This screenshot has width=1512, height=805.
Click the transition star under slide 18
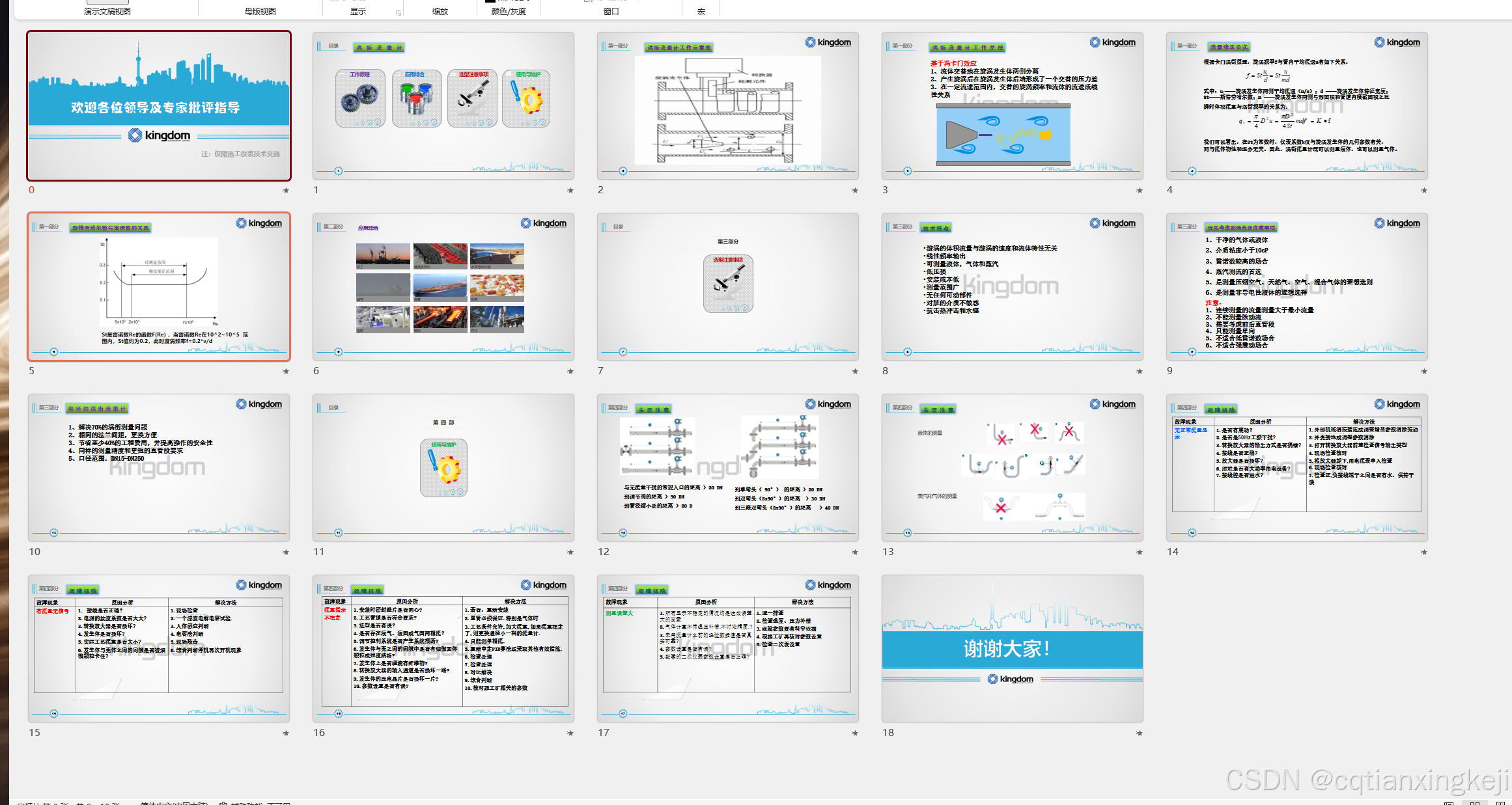pos(1140,733)
